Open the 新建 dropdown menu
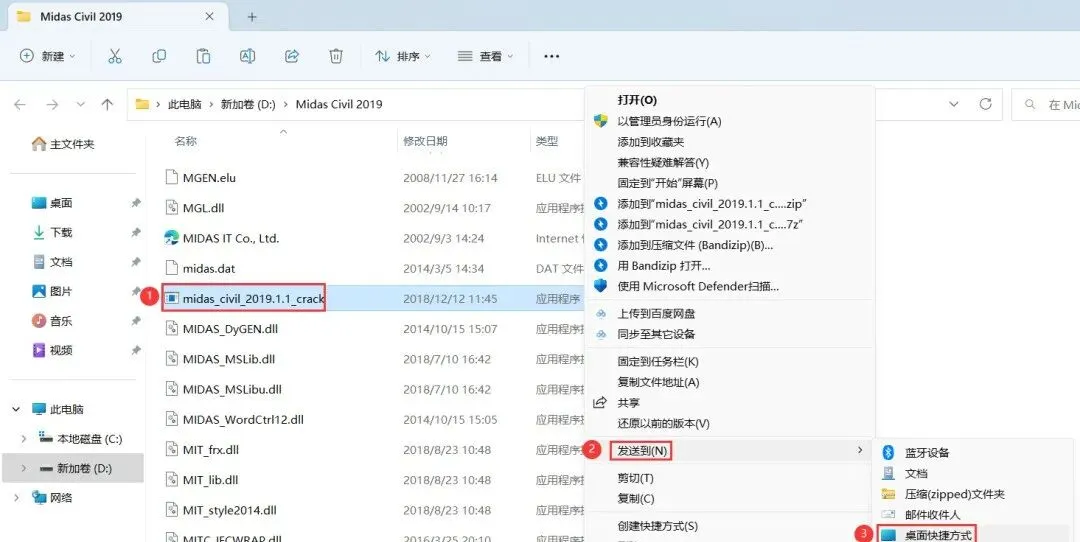Screen dimensions: 1080x542 48,56
